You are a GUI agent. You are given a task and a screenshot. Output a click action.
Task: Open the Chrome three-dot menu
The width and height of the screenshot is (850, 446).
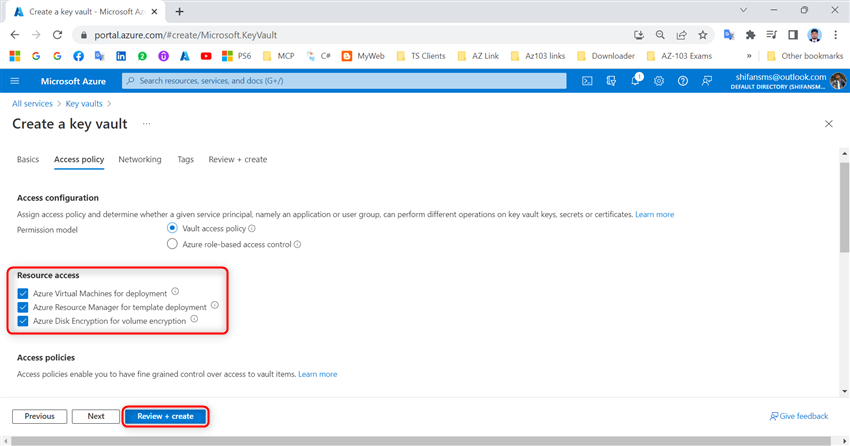pyautogui.click(x=835, y=35)
